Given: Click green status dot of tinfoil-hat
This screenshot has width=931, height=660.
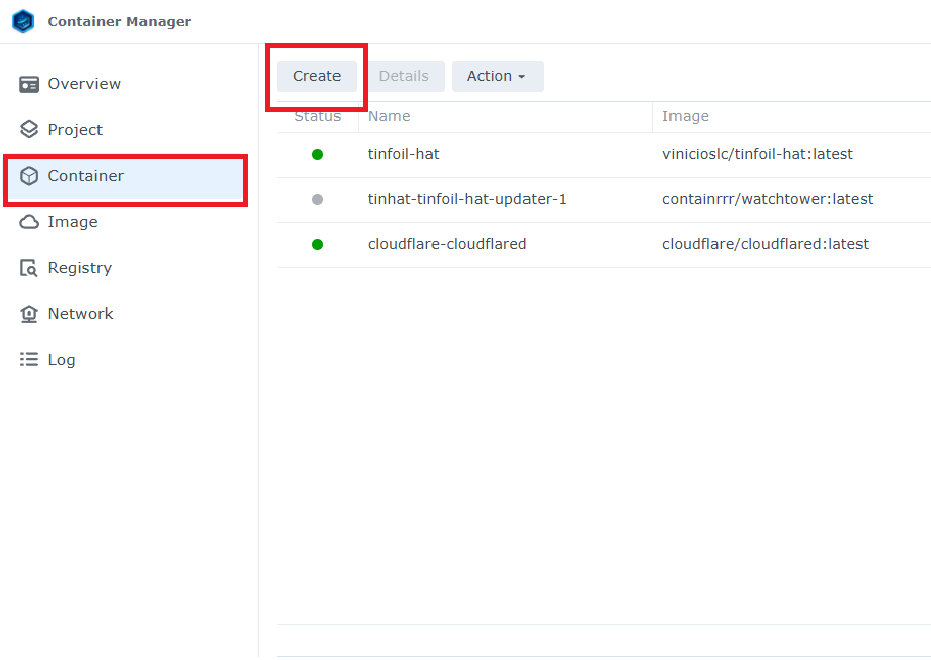Looking at the screenshot, I should (x=317, y=154).
